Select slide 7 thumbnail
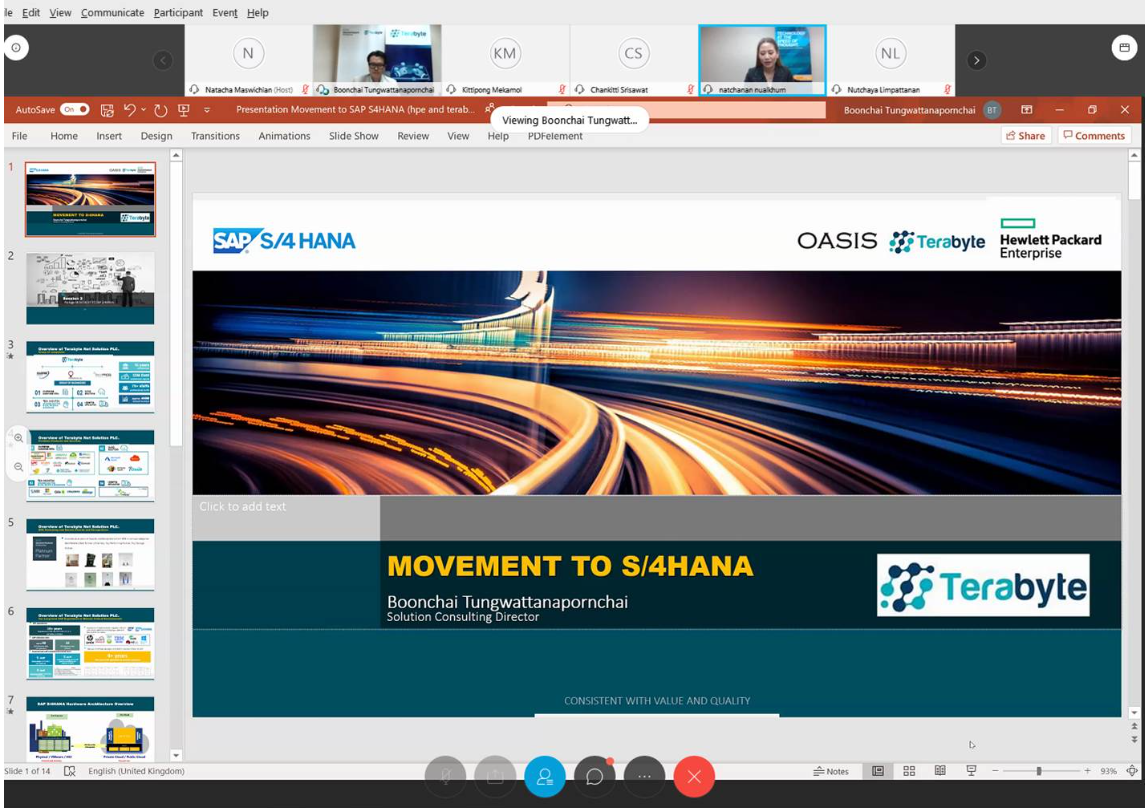 [91, 728]
